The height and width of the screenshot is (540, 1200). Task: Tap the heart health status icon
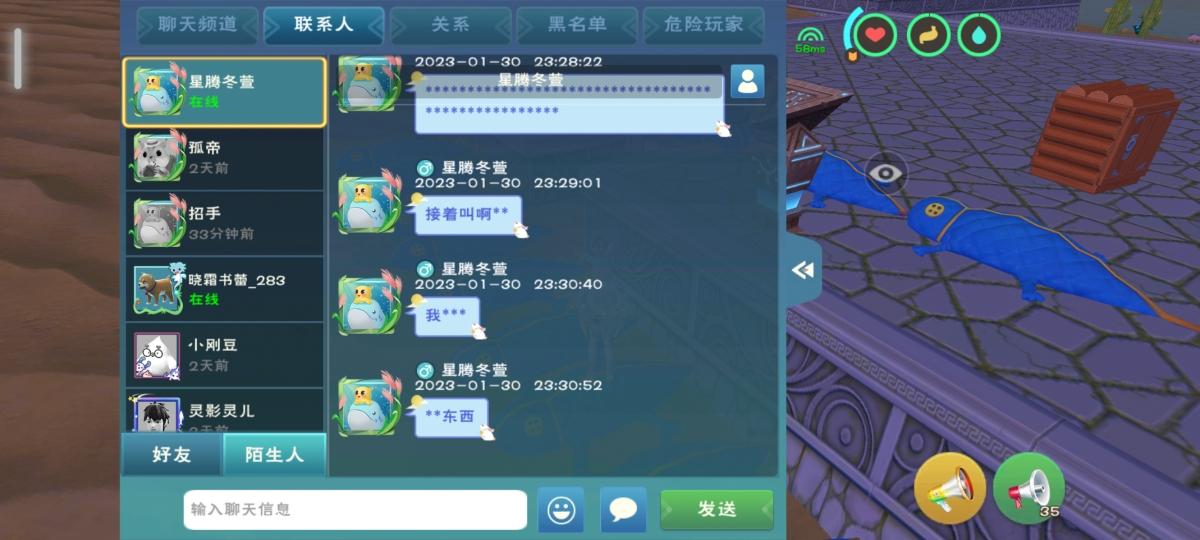[876, 36]
